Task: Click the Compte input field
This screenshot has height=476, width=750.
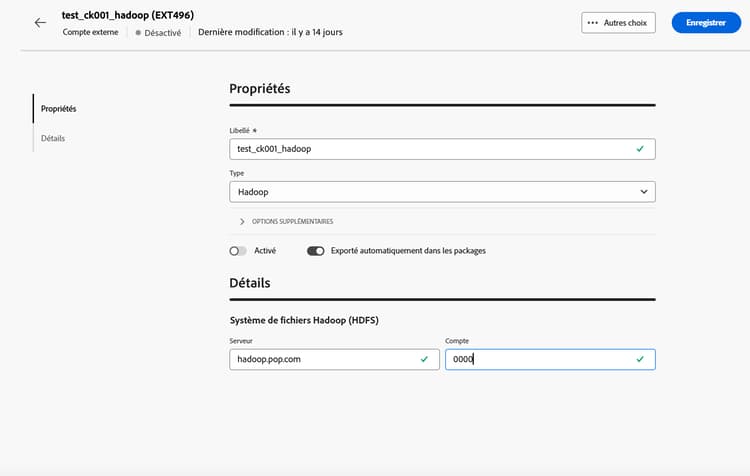Action: [x=540, y=359]
